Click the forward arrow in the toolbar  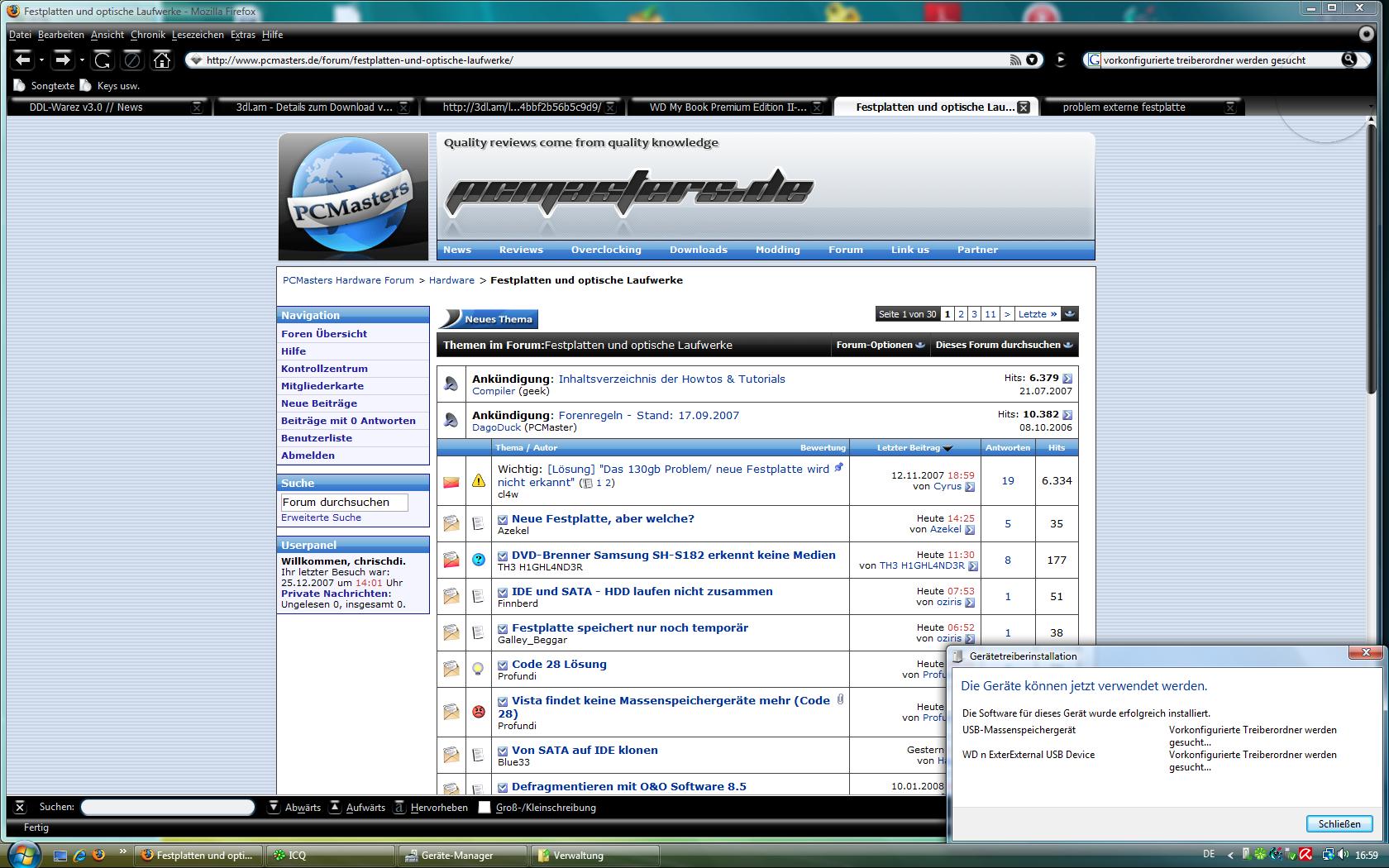pos(62,60)
